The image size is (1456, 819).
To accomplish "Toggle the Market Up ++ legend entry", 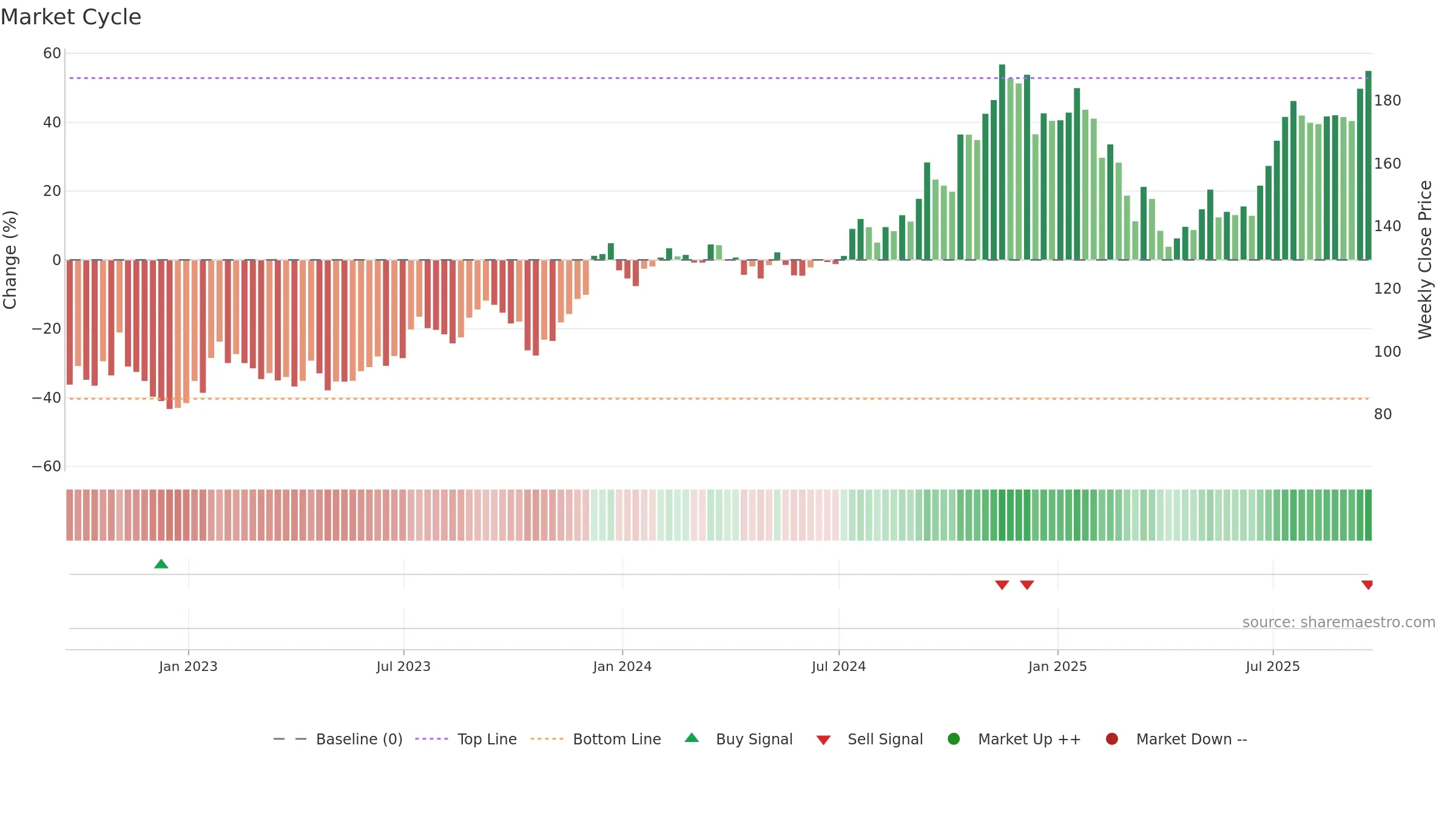I will click(1014, 739).
